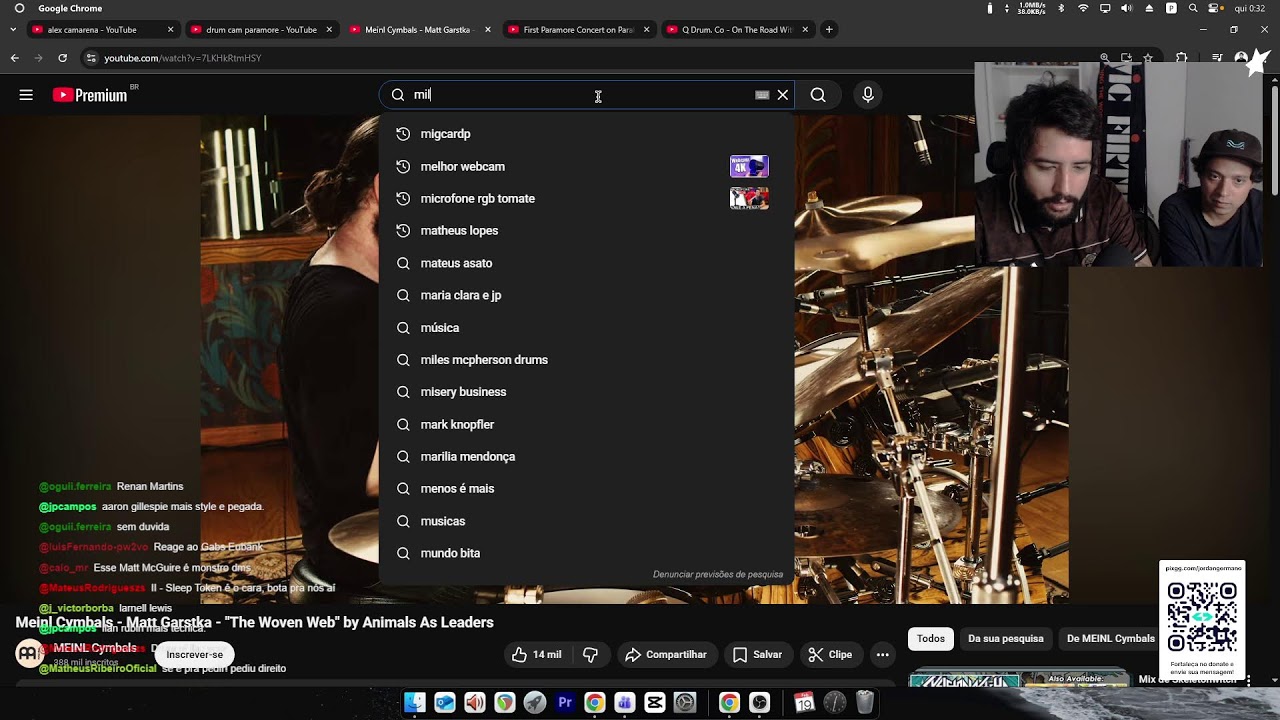
Task: Open macOS Wi-Fi status menu
Action: pyautogui.click(x=1083, y=8)
